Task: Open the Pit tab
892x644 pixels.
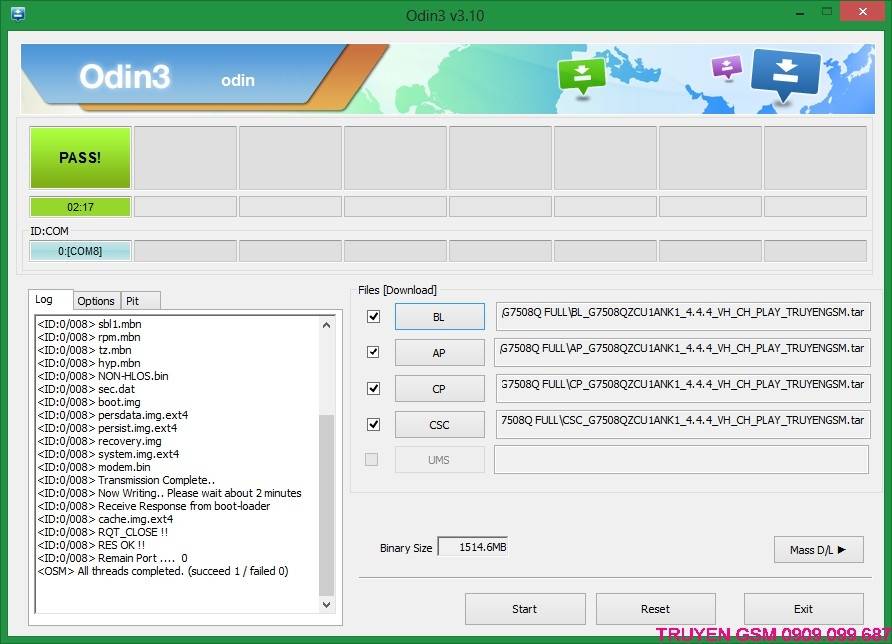Action: tap(132, 301)
